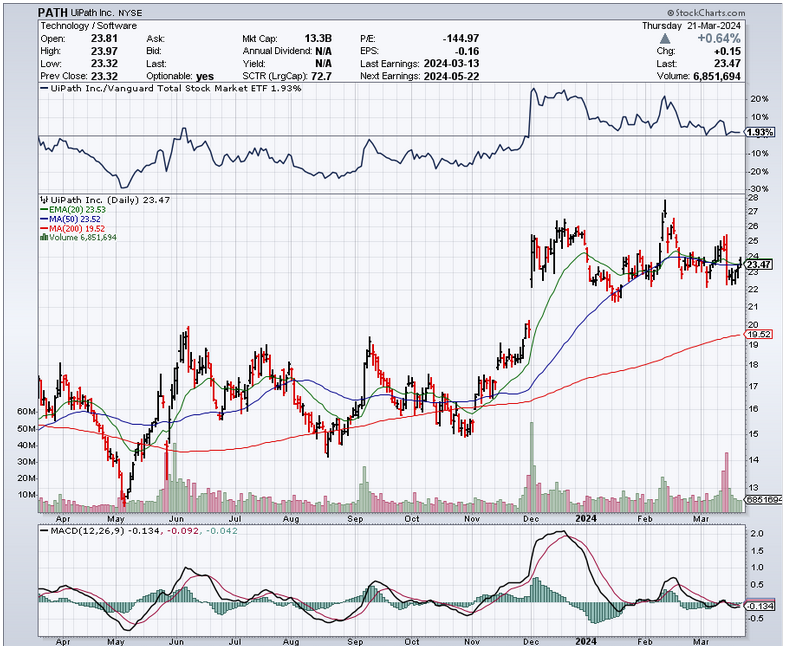785x646 pixels.
Task: Click the -0.134 MACD value tag
Action: pos(760,606)
